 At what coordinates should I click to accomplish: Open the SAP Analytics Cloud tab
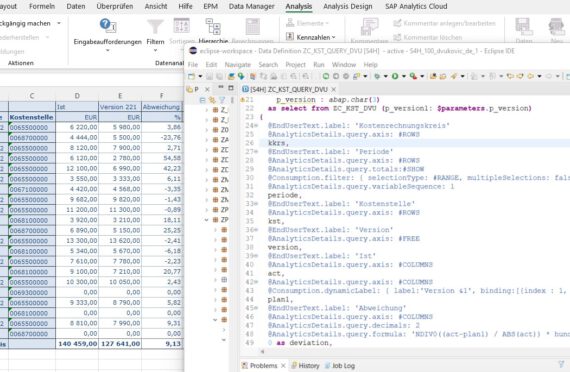[x=416, y=6]
